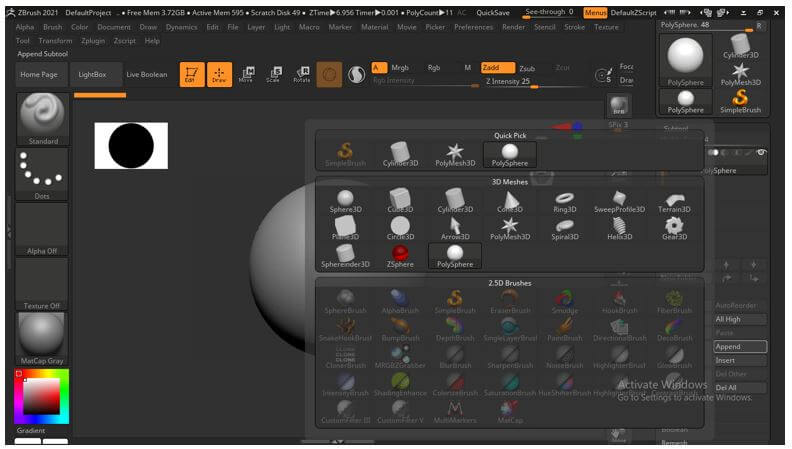Open the Dots stroke picker
The image size is (792, 449).
tap(42, 174)
